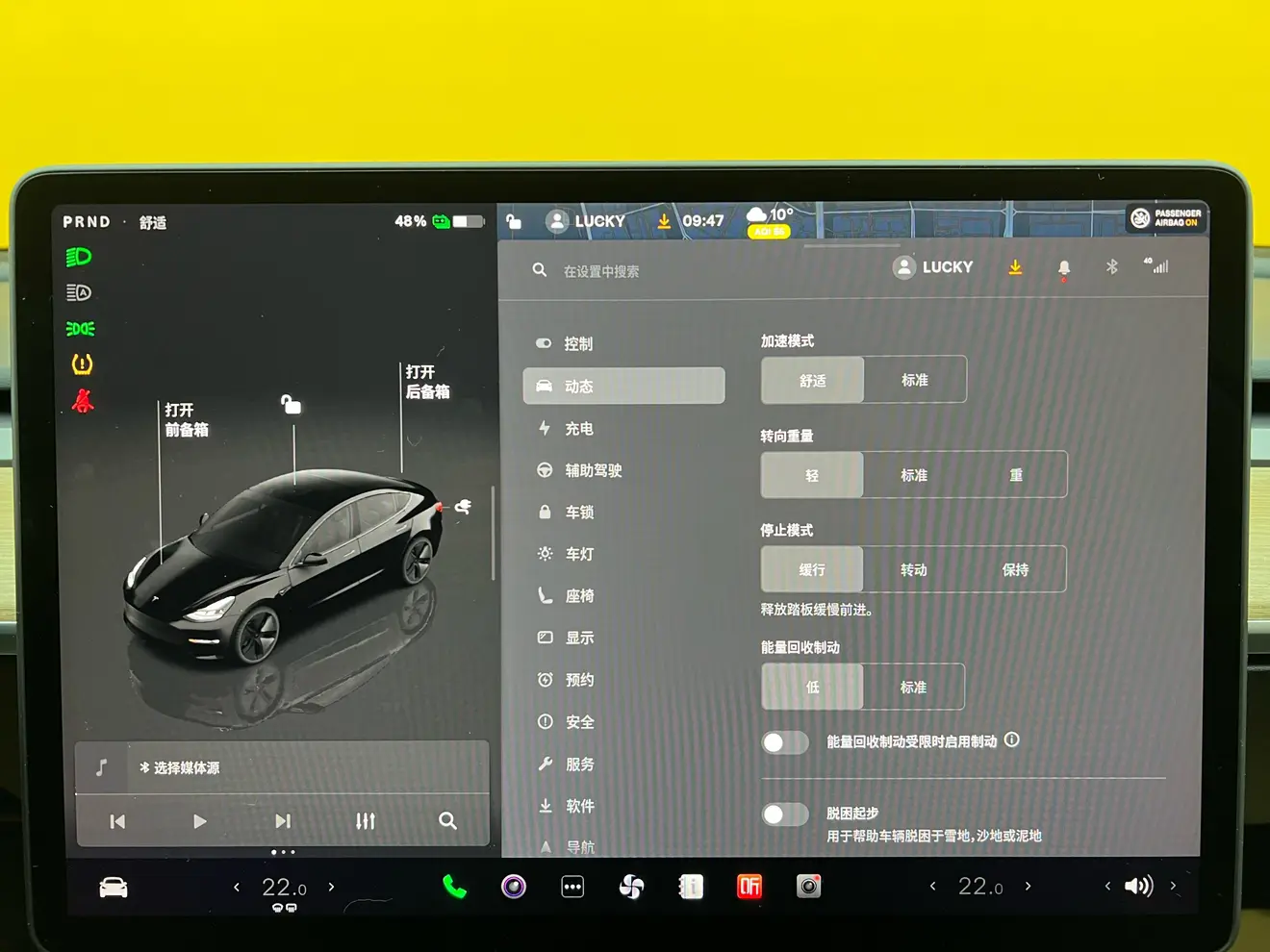The height and width of the screenshot is (952, 1270).
Task: Open the 充电 settings menu
Action: (578, 429)
